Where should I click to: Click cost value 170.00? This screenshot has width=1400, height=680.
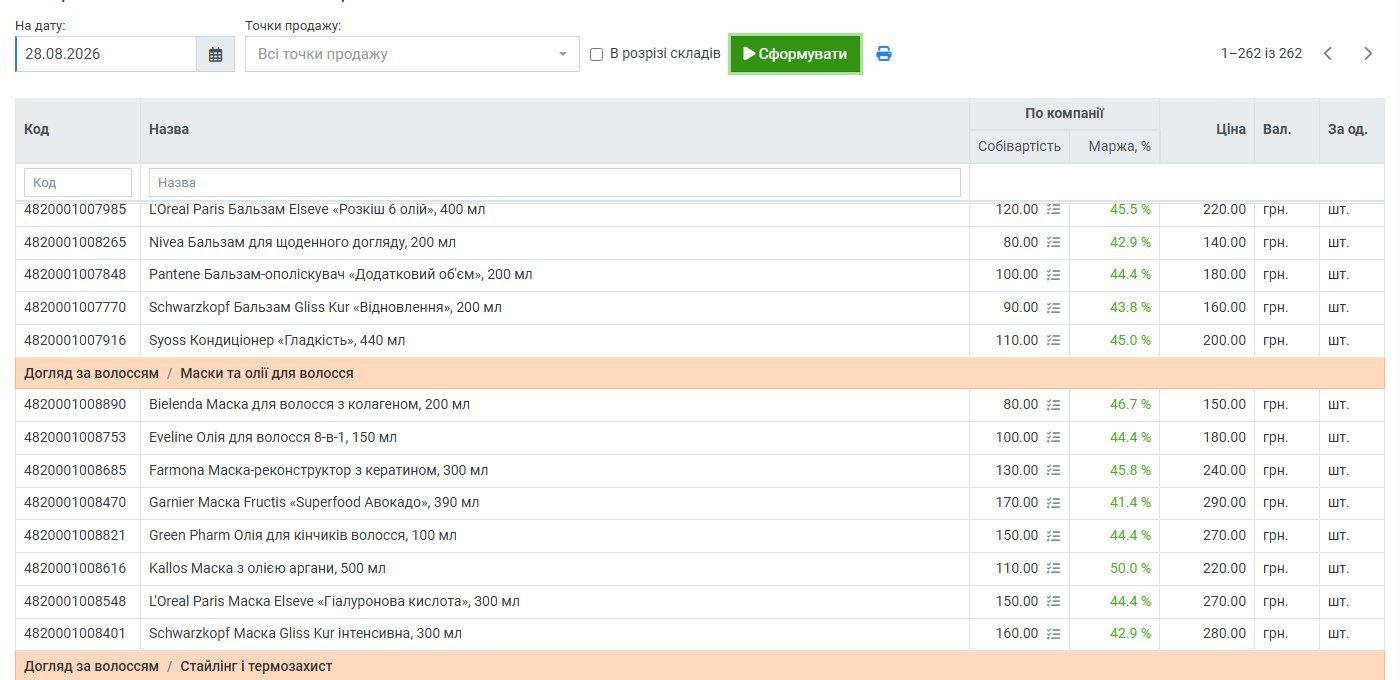(1017, 503)
